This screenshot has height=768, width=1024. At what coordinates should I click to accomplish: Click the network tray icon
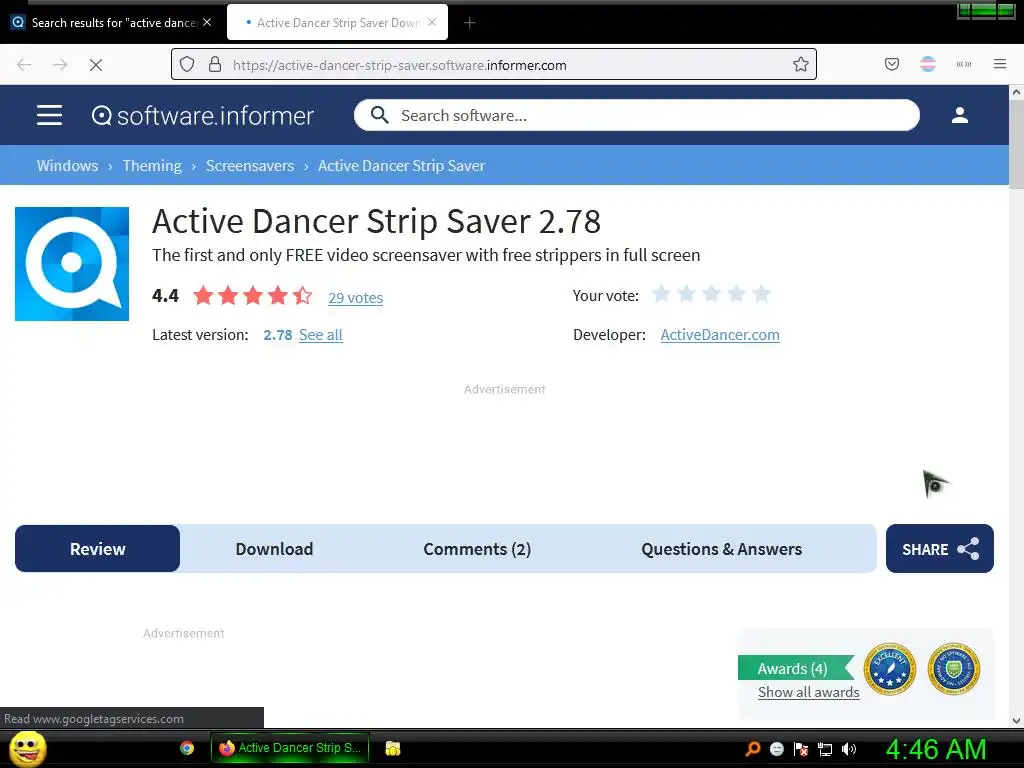coord(825,749)
